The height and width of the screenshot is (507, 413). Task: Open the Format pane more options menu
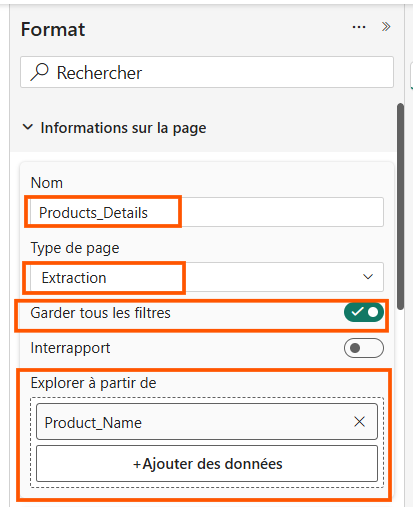pyautogui.click(x=359, y=27)
